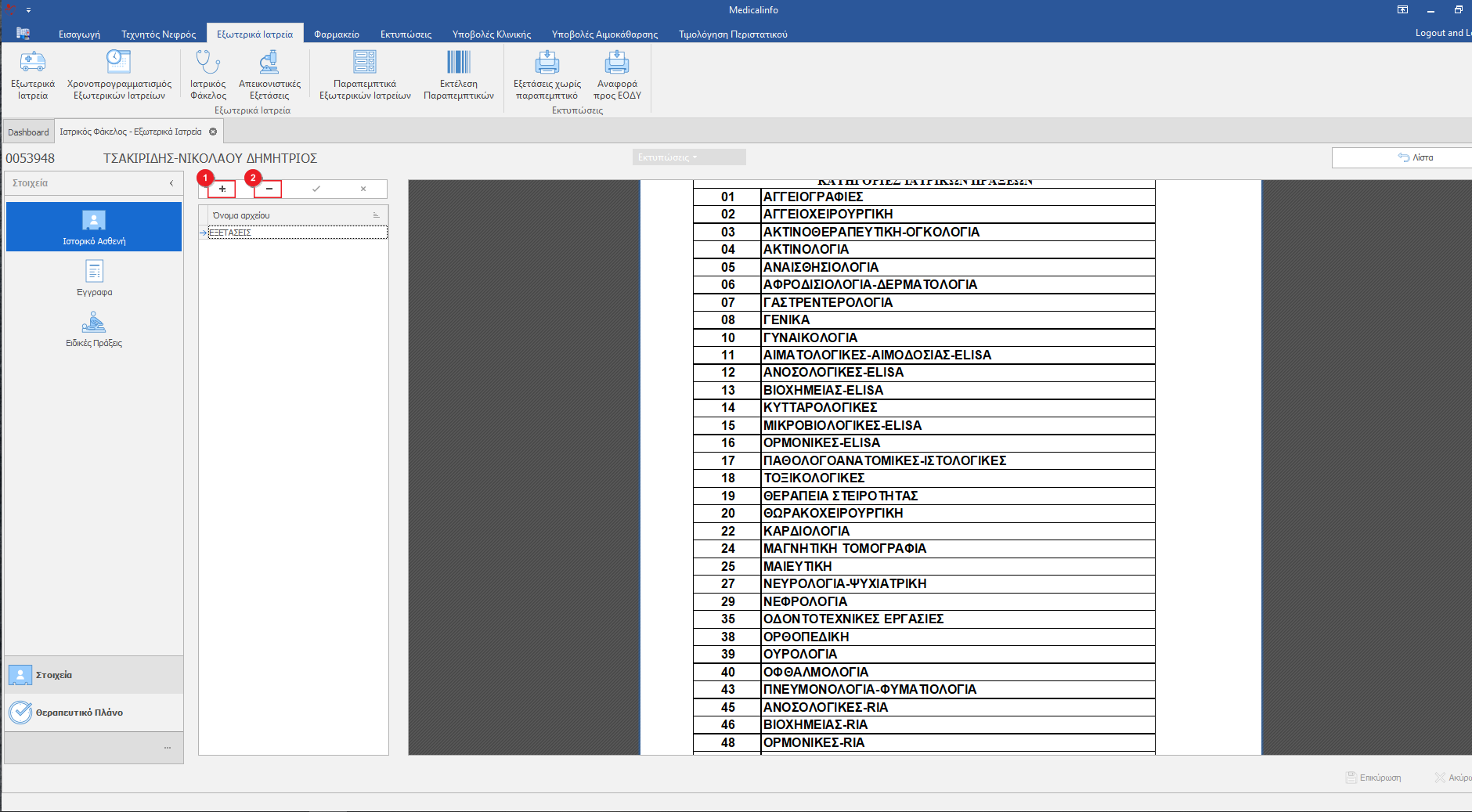Collapse the Στοιχεία panel chevron
Screen dimensions: 1472x812
[171, 183]
